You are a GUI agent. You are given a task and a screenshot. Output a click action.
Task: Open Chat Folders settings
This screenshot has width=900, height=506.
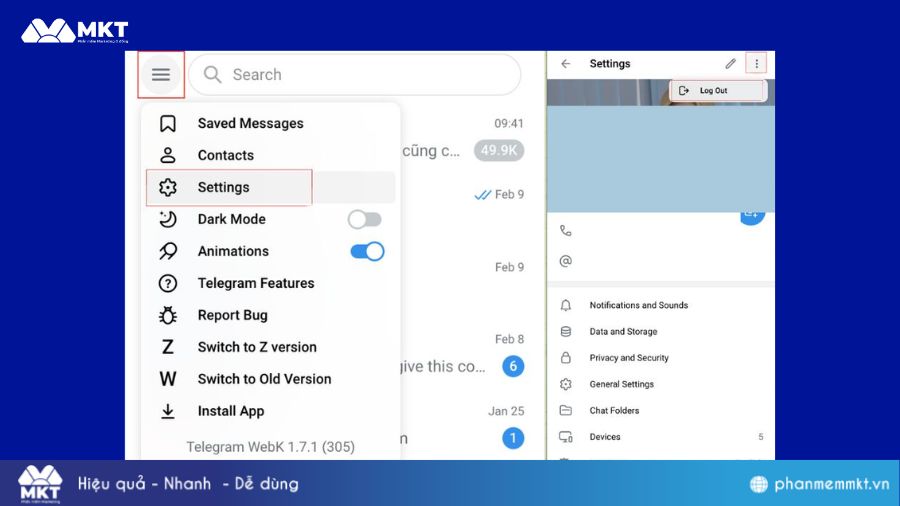pos(661,411)
